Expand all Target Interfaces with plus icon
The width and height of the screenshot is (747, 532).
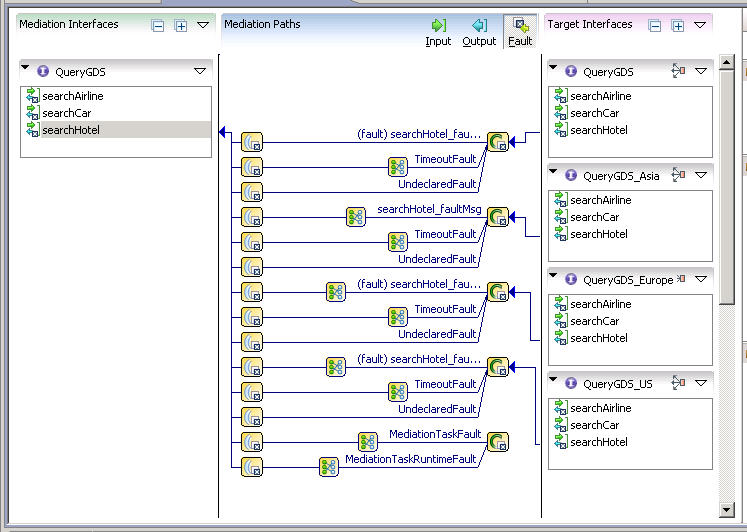[677, 26]
